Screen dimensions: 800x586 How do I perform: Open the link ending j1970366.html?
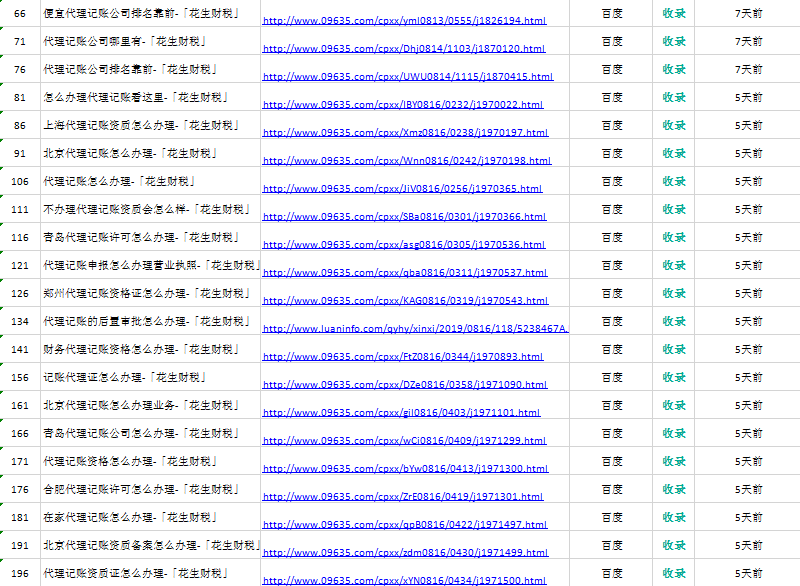click(x=404, y=217)
